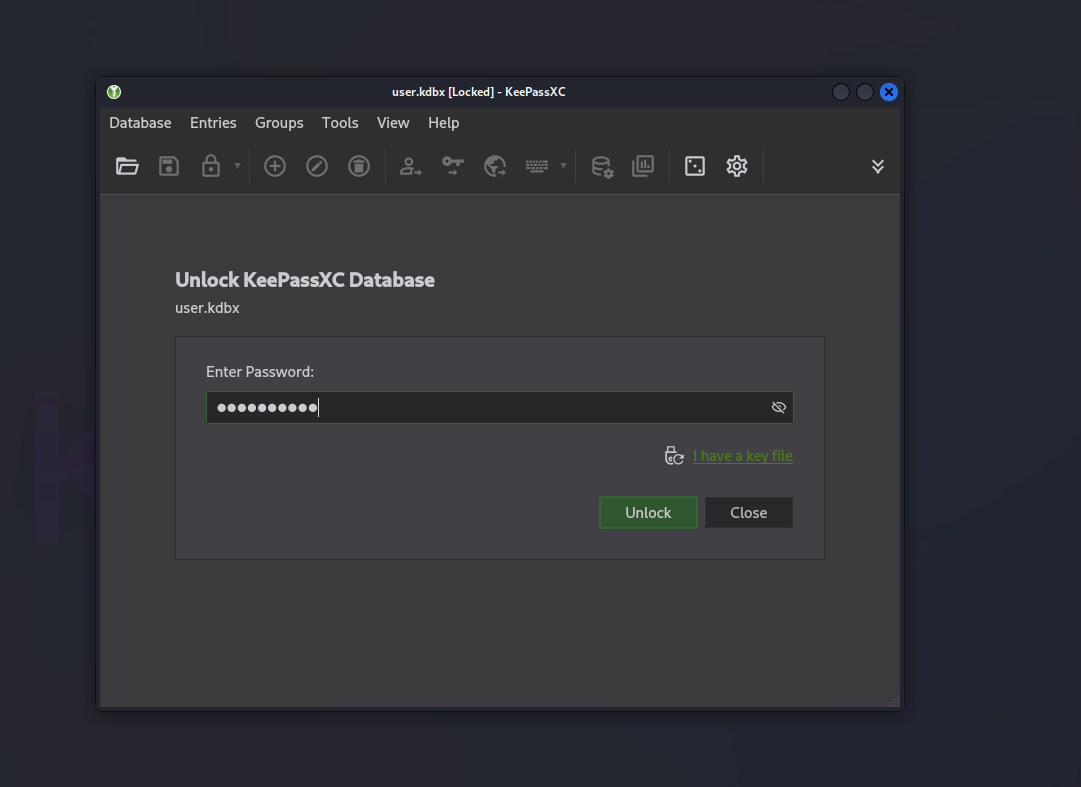Open database reports chart icon
This screenshot has height=787, width=1081.
(643, 166)
